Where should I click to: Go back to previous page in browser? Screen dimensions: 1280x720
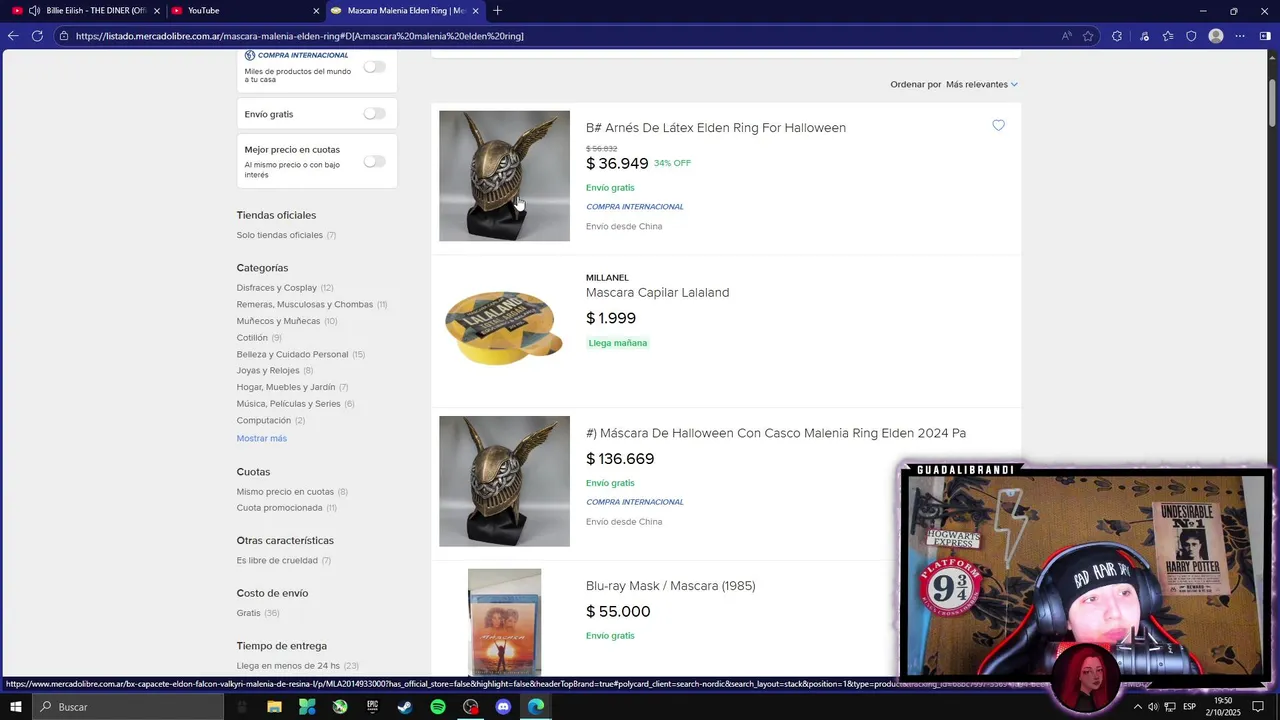click(x=13, y=36)
